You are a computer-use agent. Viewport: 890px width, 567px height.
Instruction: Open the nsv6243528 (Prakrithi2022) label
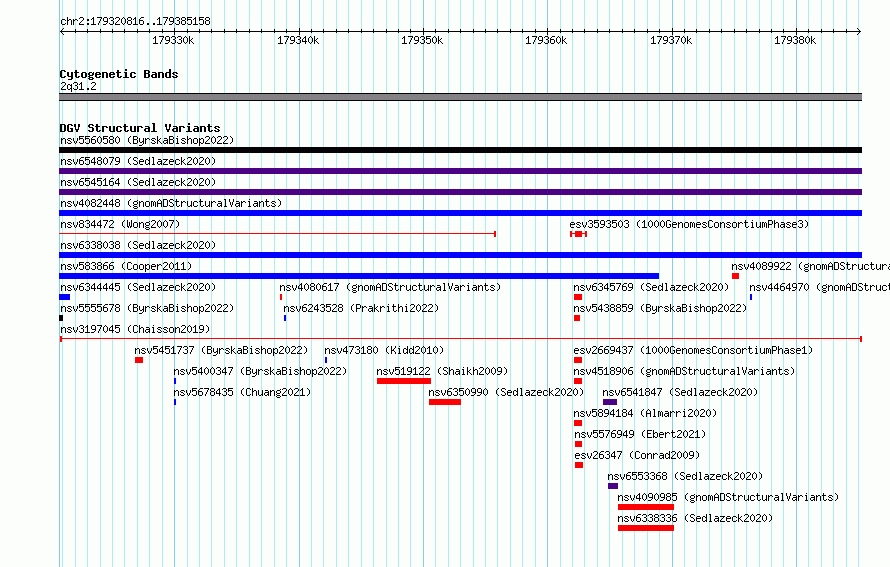361,308
